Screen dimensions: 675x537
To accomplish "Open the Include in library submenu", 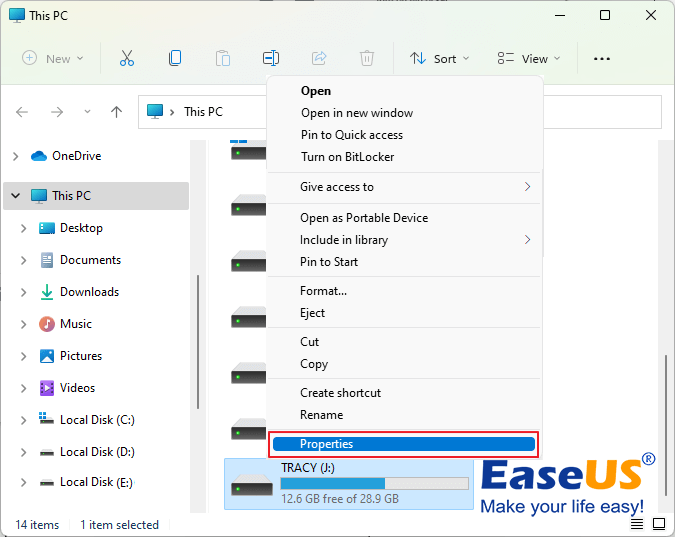I will coord(404,240).
